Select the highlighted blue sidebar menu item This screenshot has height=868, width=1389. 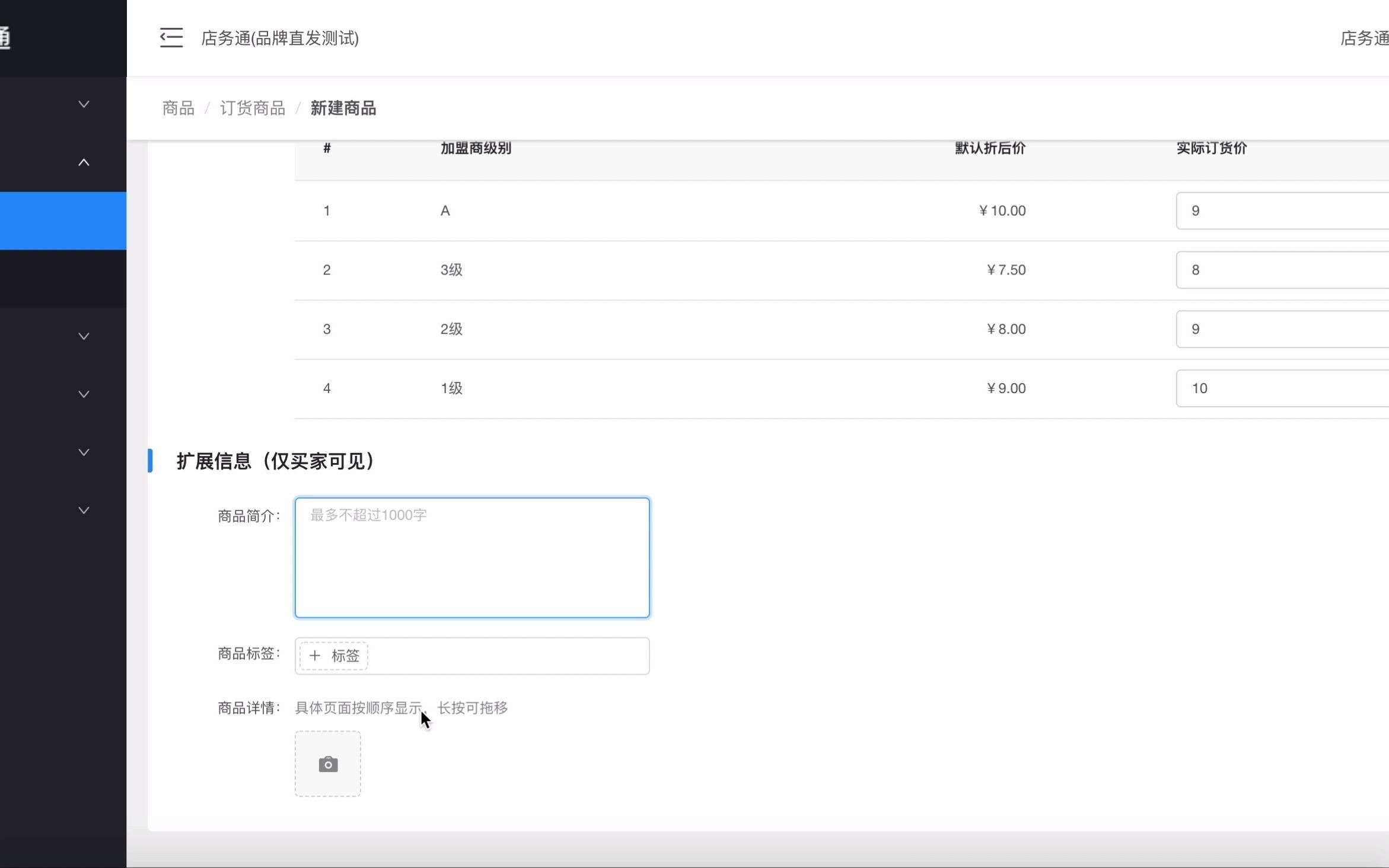point(63,221)
